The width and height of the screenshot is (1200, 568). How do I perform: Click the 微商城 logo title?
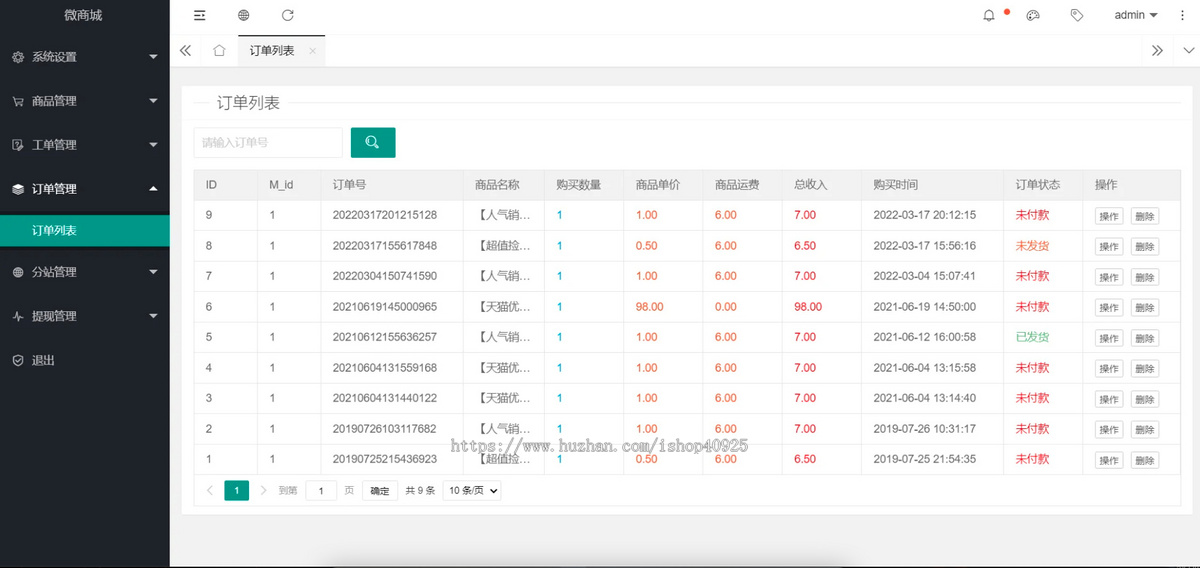[x=83, y=15]
